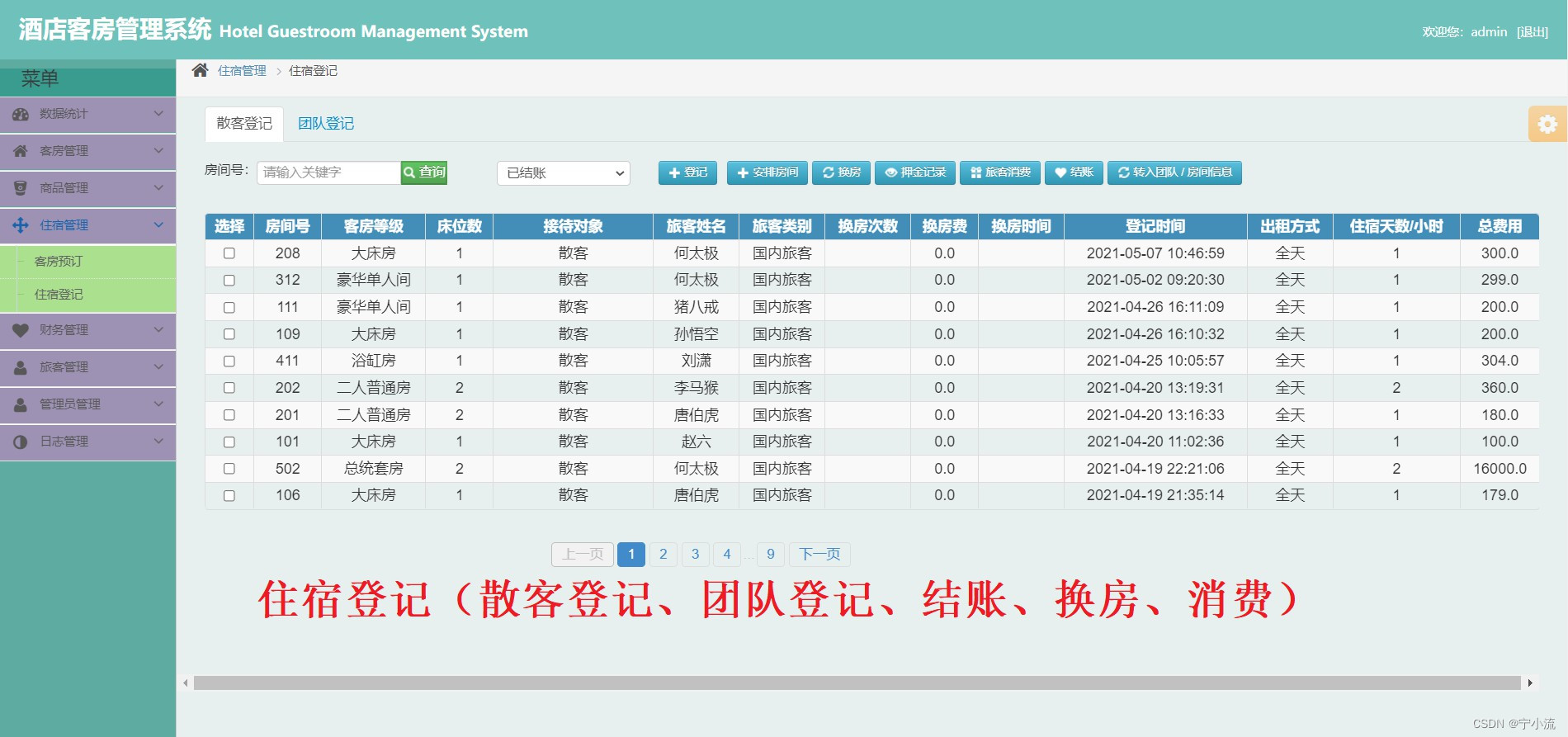The image size is (1568, 737).
Task: Select the checkbox for room 502
Action: point(229,469)
